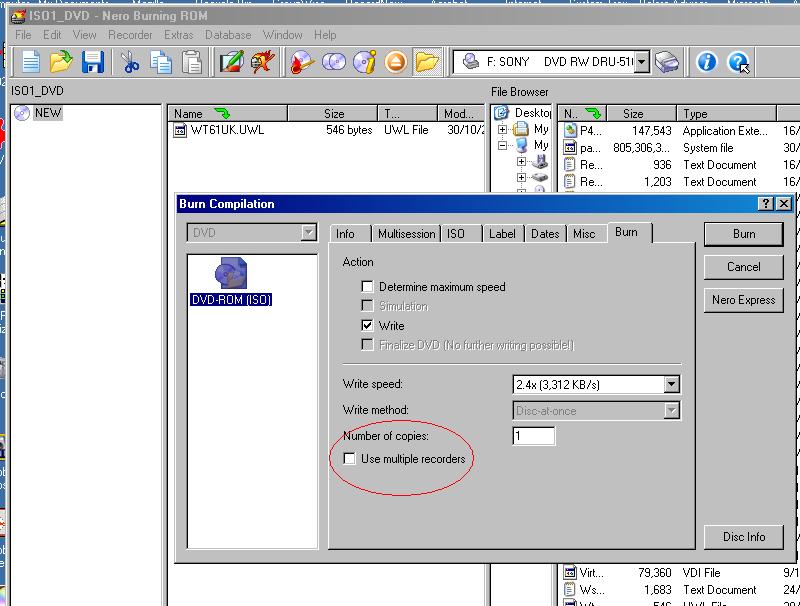This screenshot has height=606, width=800.
Task: Toggle the File Browser folder icon
Action: tap(427, 62)
